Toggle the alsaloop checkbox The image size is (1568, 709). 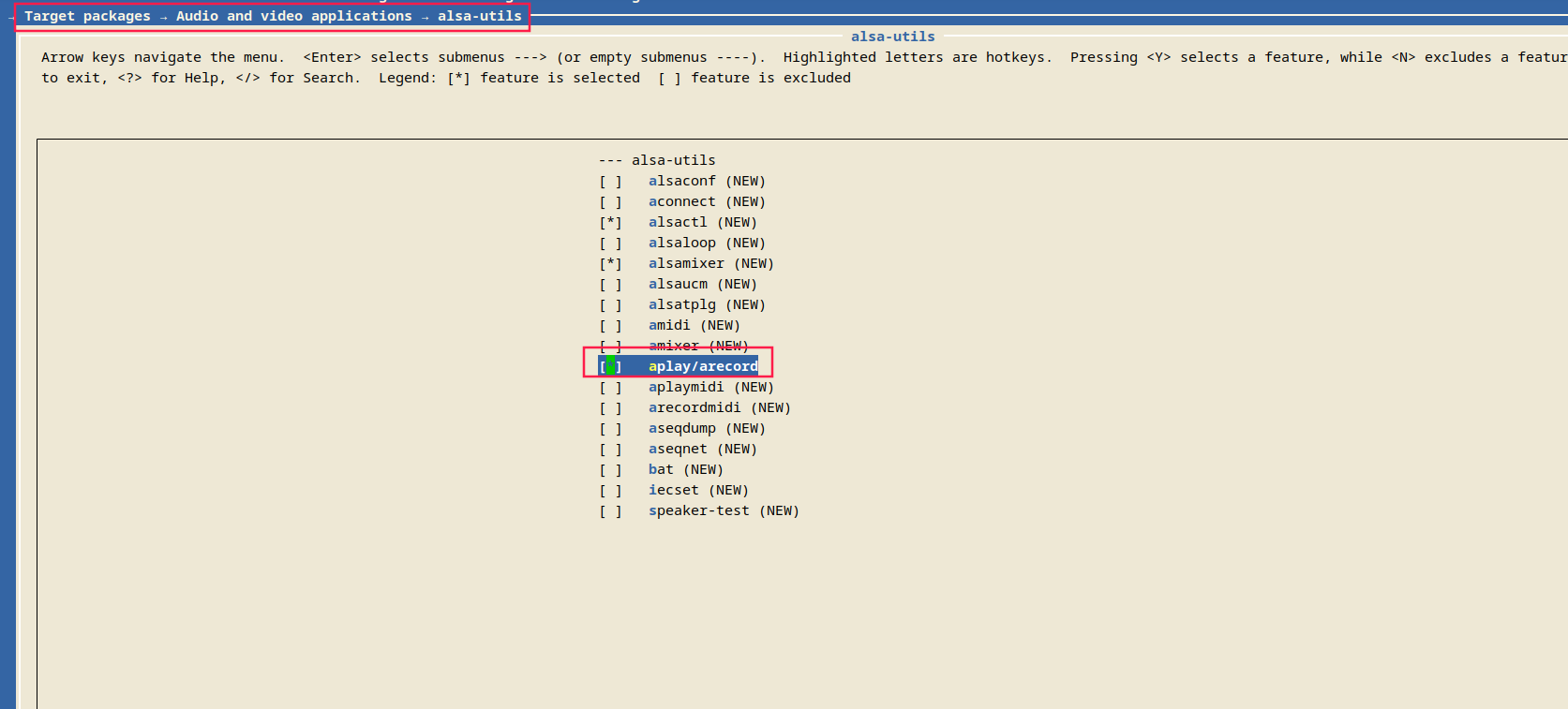pos(610,243)
